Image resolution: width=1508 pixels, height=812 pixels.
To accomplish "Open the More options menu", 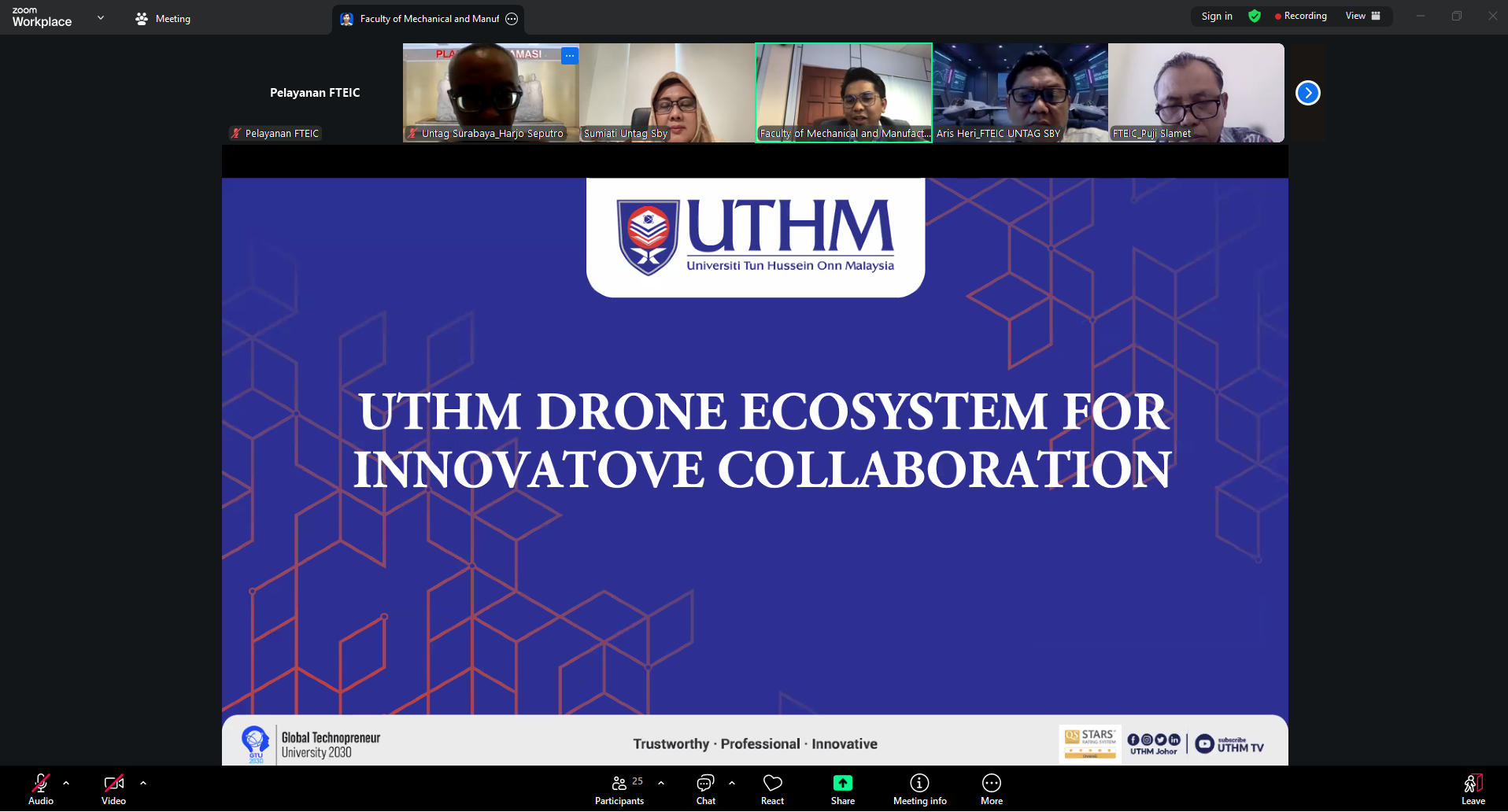I will (x=991, y=789).
